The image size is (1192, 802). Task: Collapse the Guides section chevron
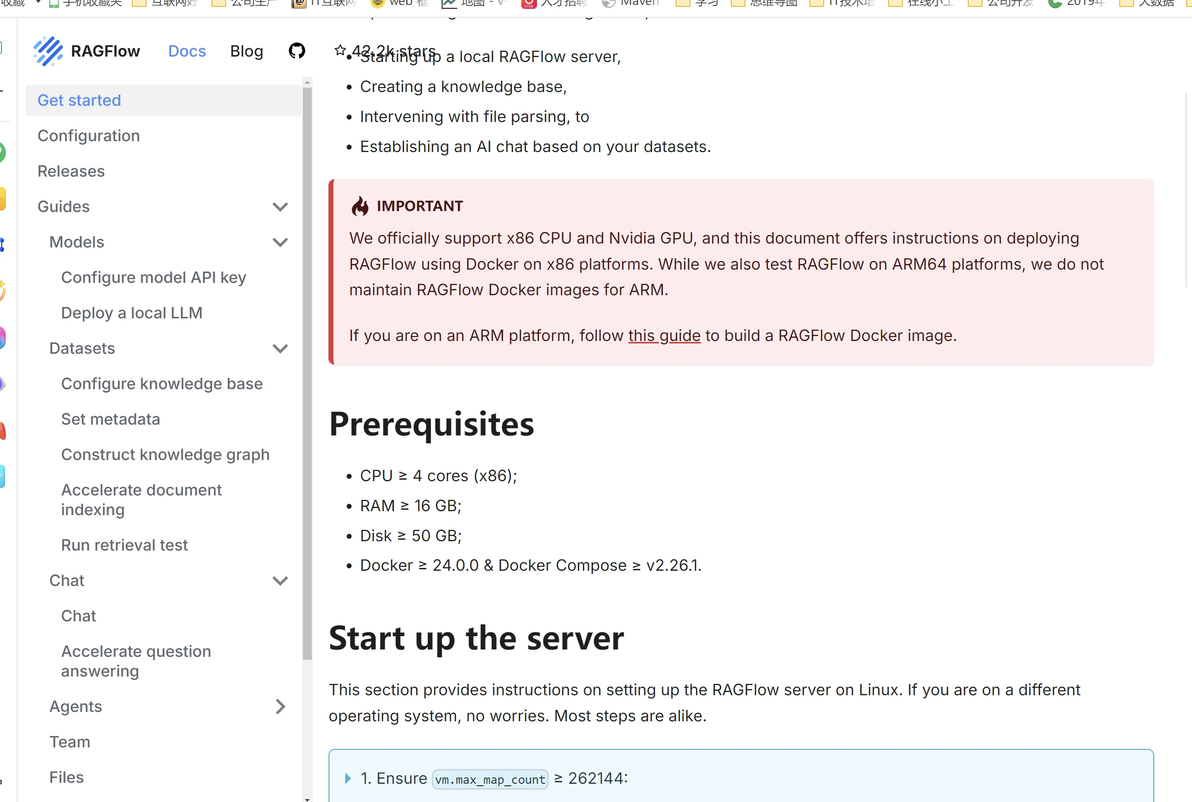[280, 207]
